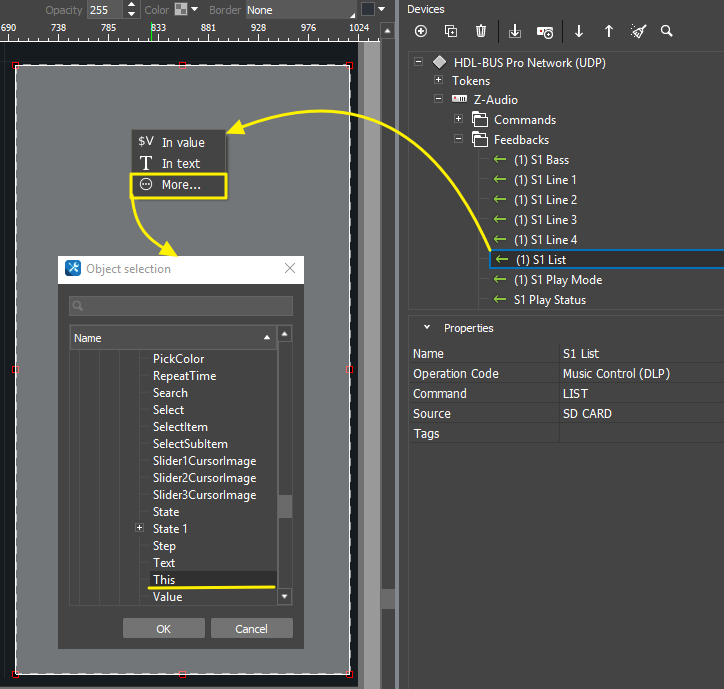Click the delete trash icon in Devices
This screenshot has height=689, width=724.
click(x=481, y=31)
